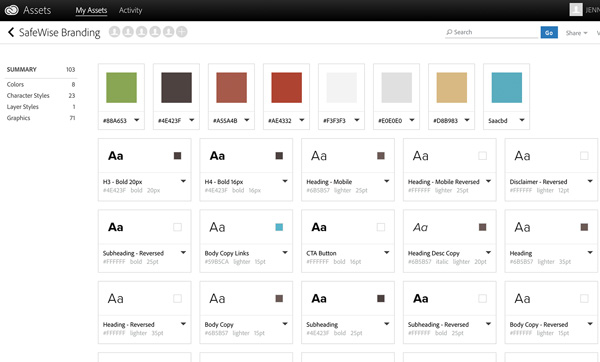The width and height of the screenshot is (600, 362).
Task: Open the dropdown arrow for color #88A653
Action: (x=137, y=120)
